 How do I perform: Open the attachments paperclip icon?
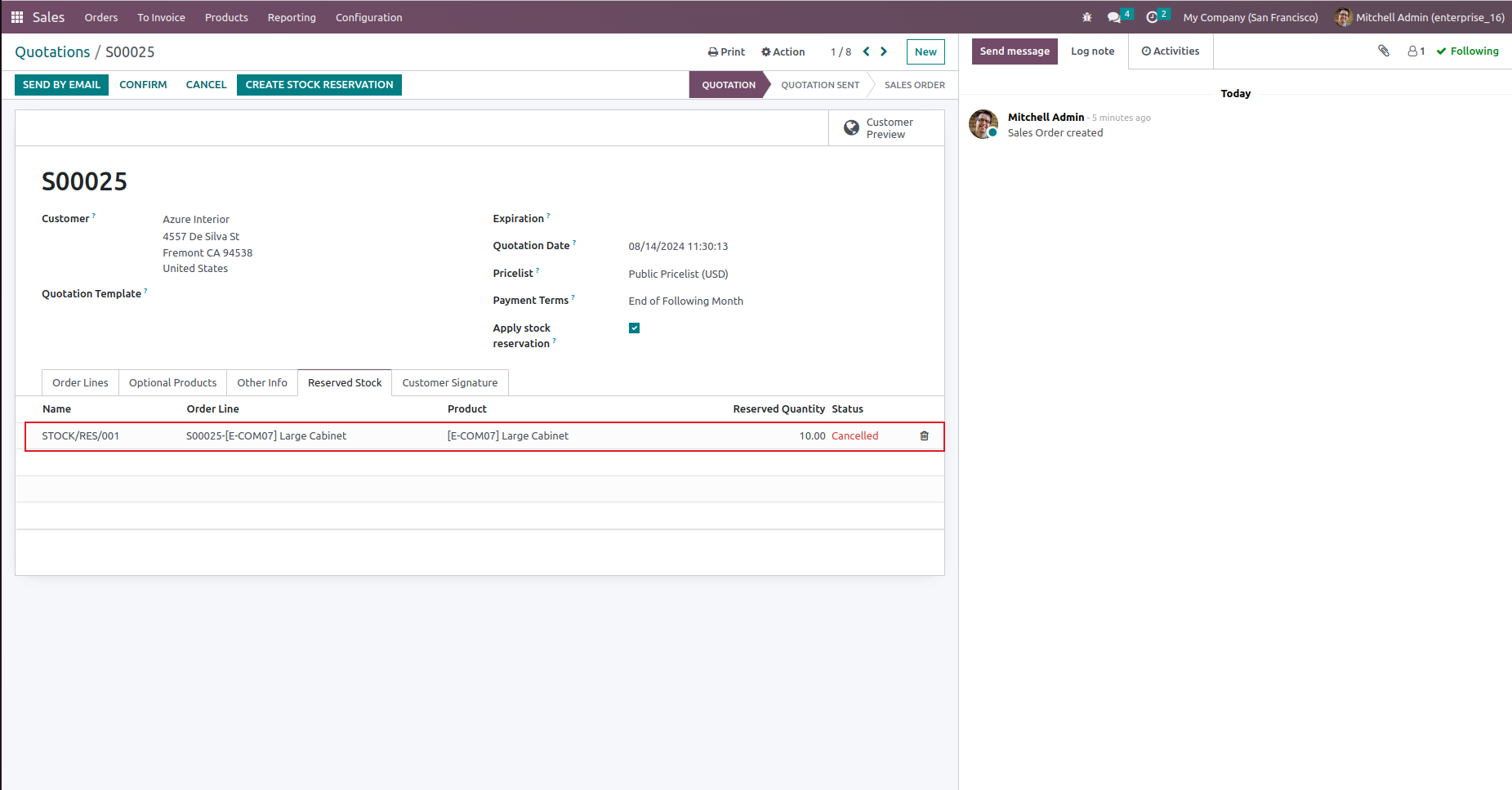click(1384, 51)
